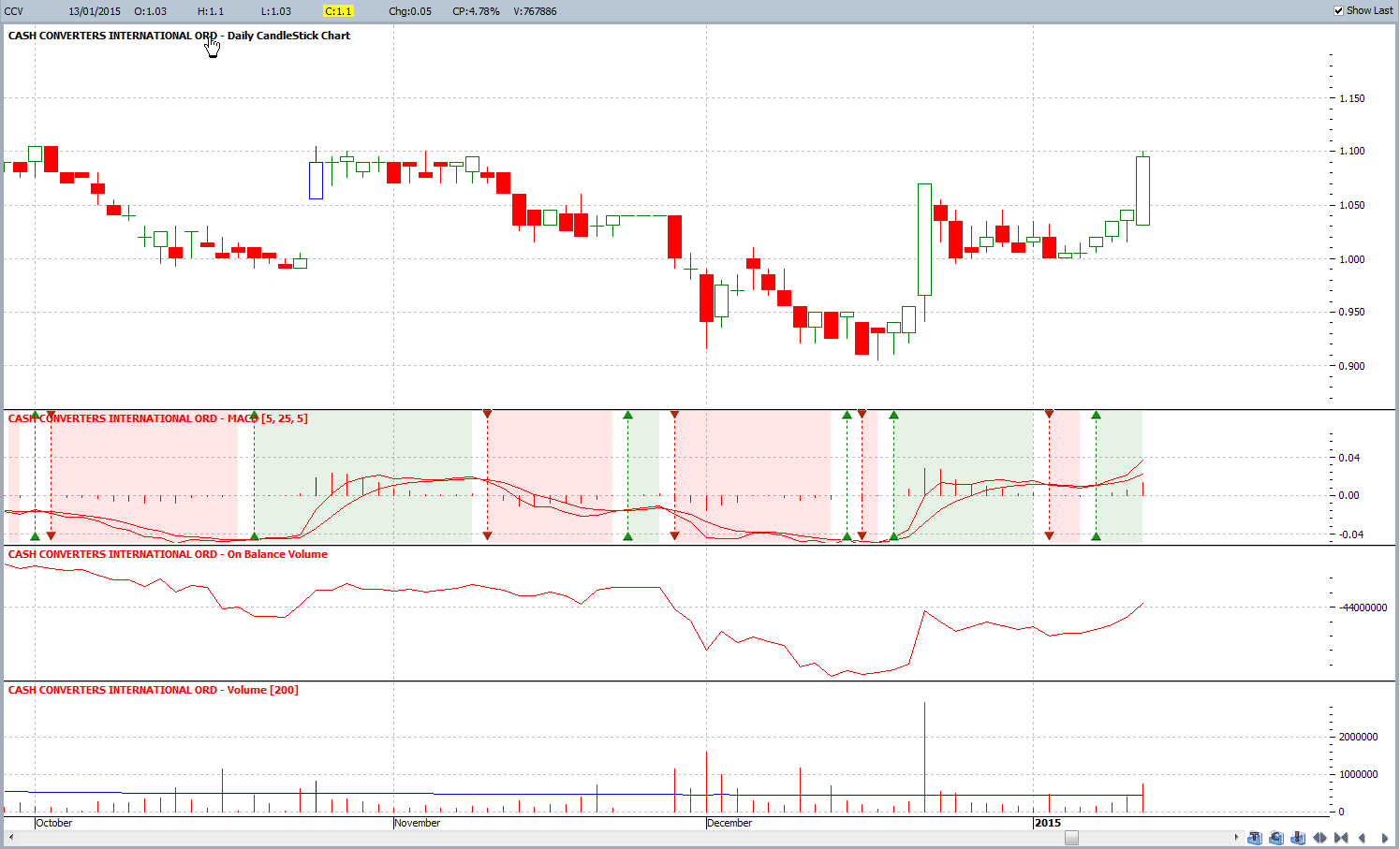Image resolution: width=1400 pixels, height=849 pixels.
Task: Click the highlighted close value C:1.1
Action: (x=338, y=11)
